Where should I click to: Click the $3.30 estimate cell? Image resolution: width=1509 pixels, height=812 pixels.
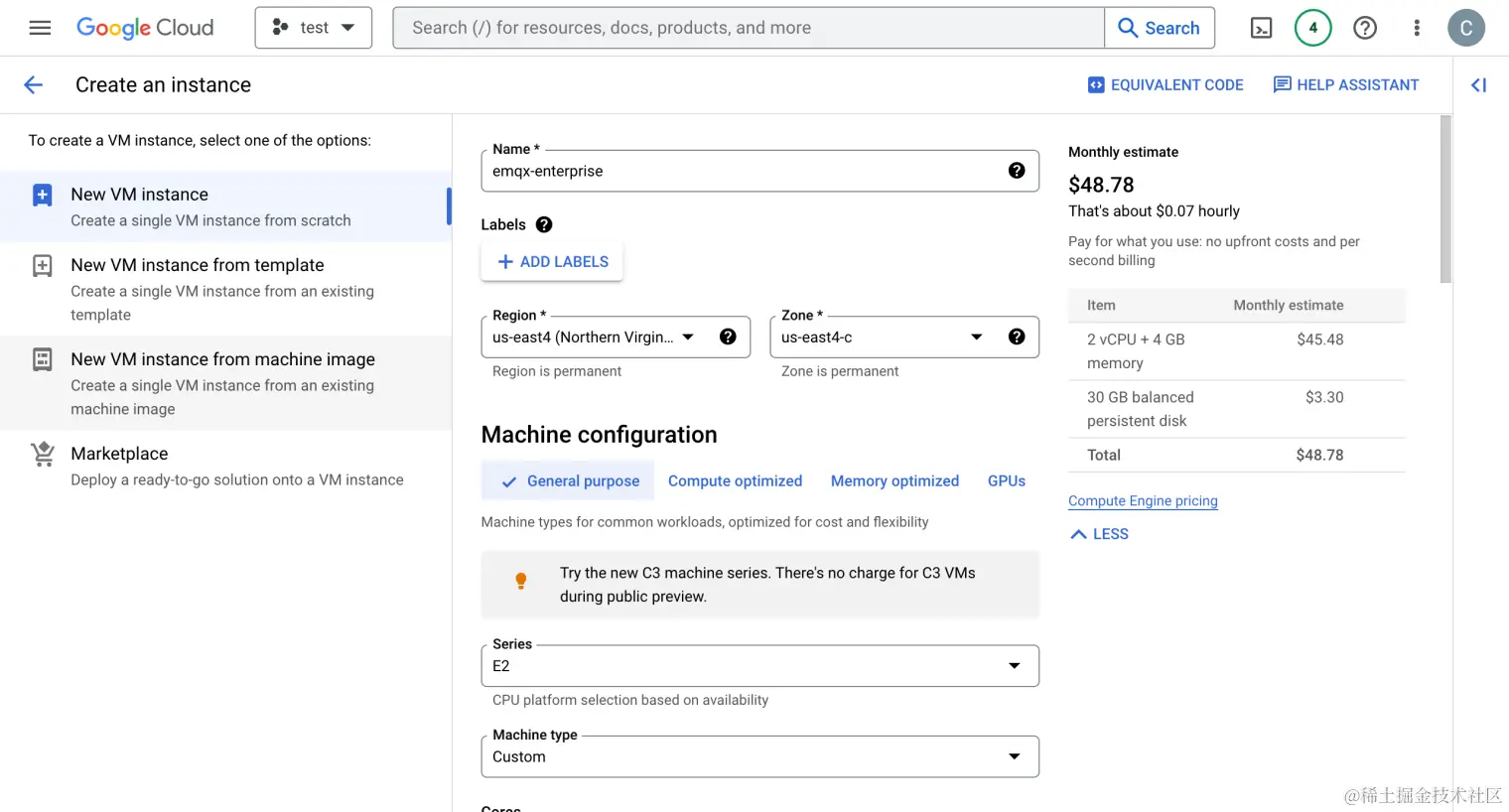[x=1324, y=397]
